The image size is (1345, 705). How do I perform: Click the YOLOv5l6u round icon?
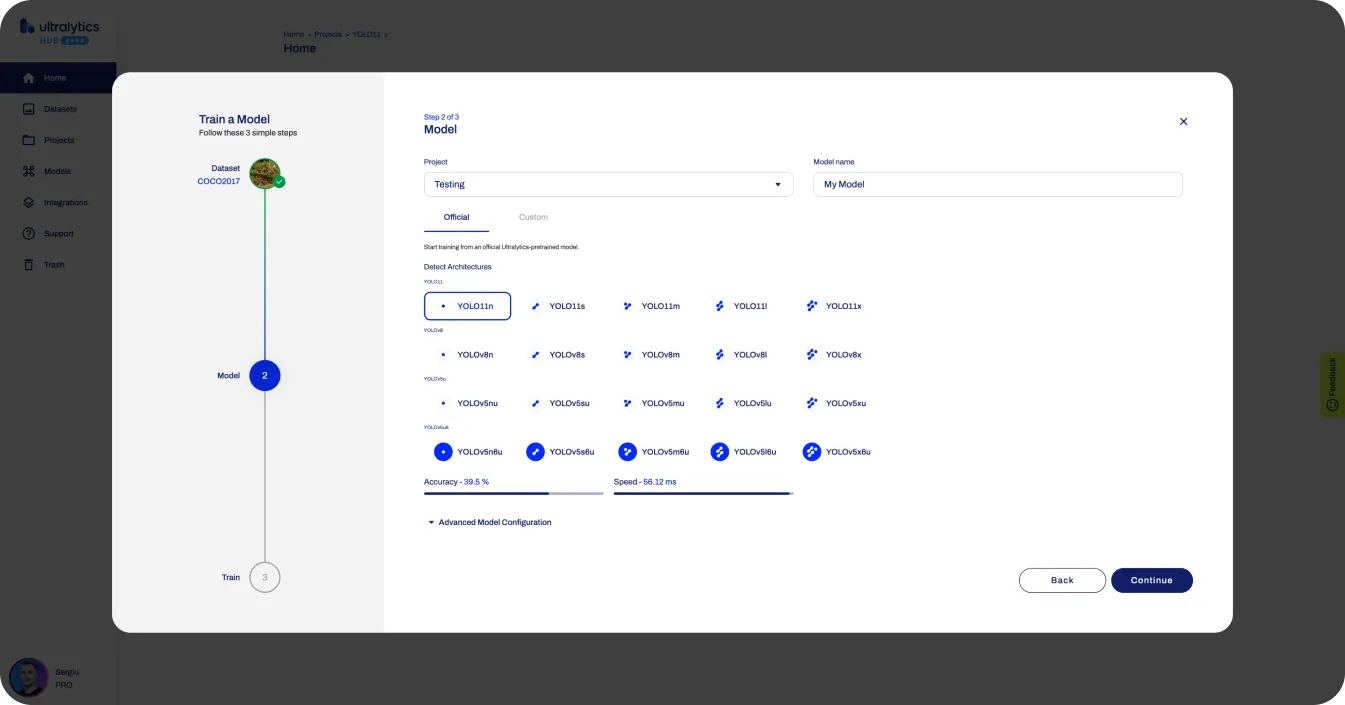720,452
